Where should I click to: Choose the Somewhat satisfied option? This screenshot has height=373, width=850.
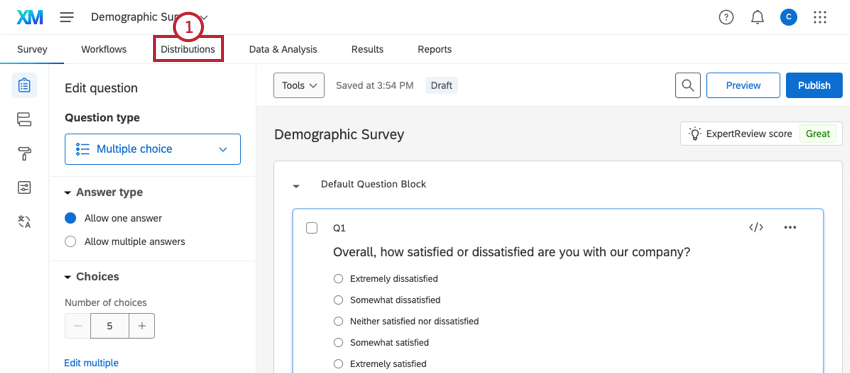click(339, 343)
